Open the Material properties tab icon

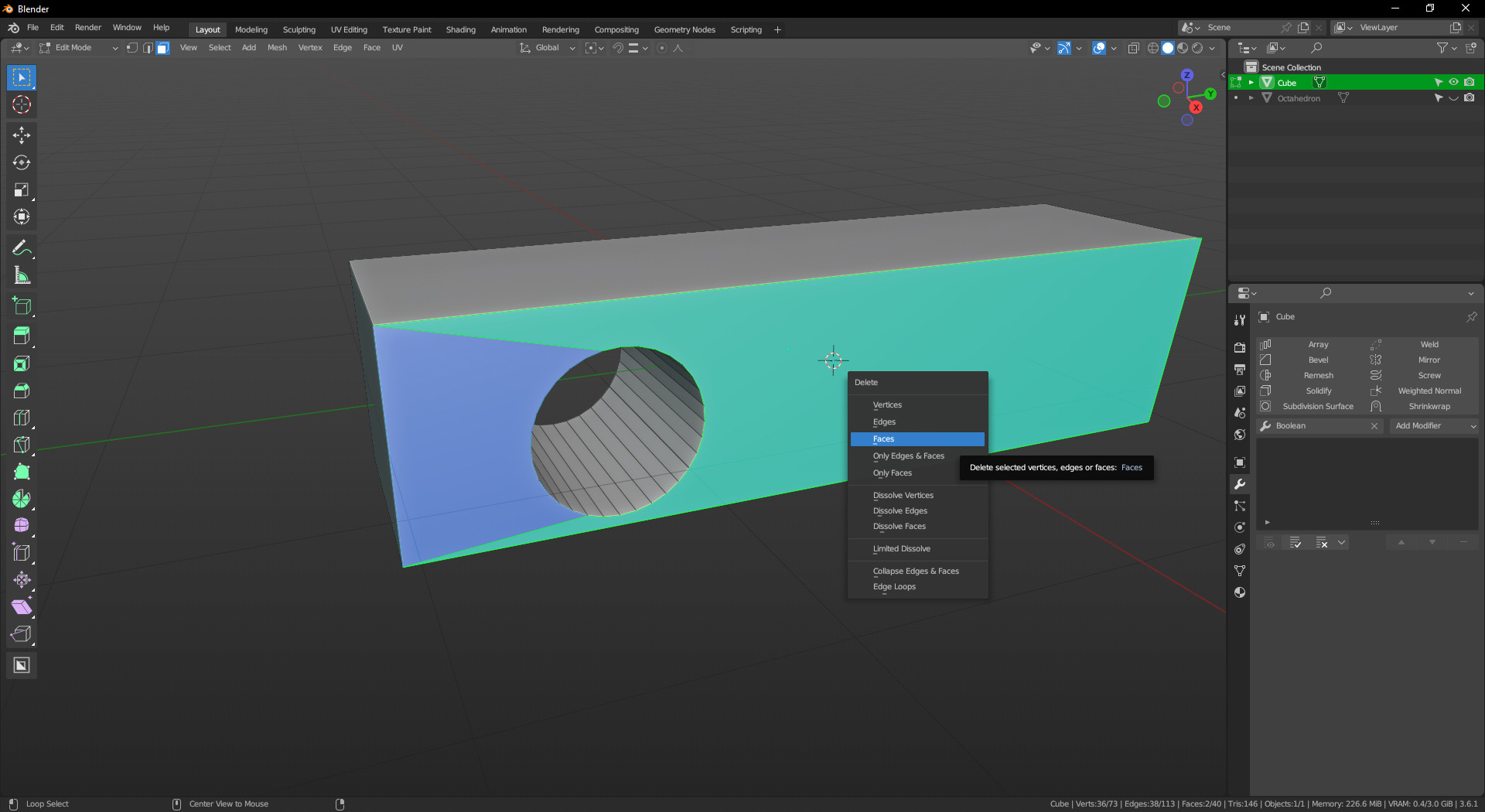pyautogui.click(x=1240, y=592)
